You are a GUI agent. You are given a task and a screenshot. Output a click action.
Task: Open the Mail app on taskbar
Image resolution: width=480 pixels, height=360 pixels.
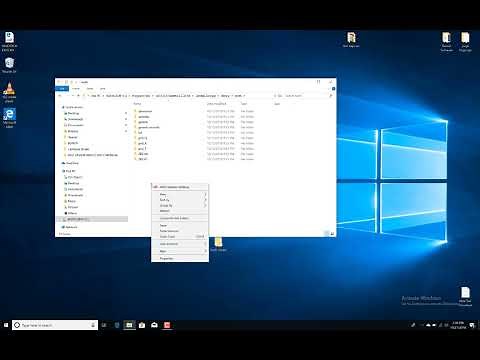click(x=154, y=325)
